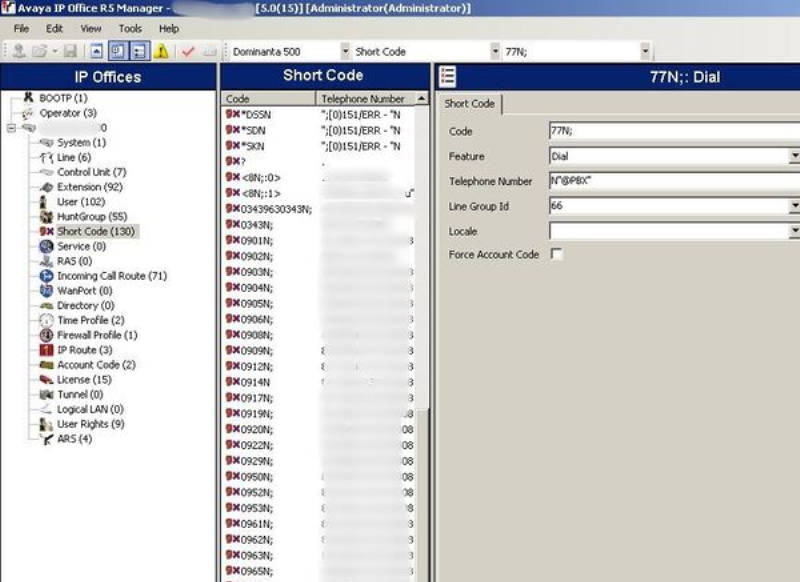Sort by the Telephone Number column header
The width and height of the screenshot is (800, 582).
(x=366, y=98)
